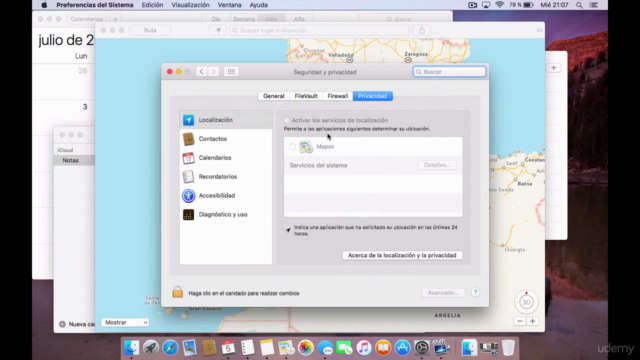Open Trash in the dock

(x=508, y=348)
